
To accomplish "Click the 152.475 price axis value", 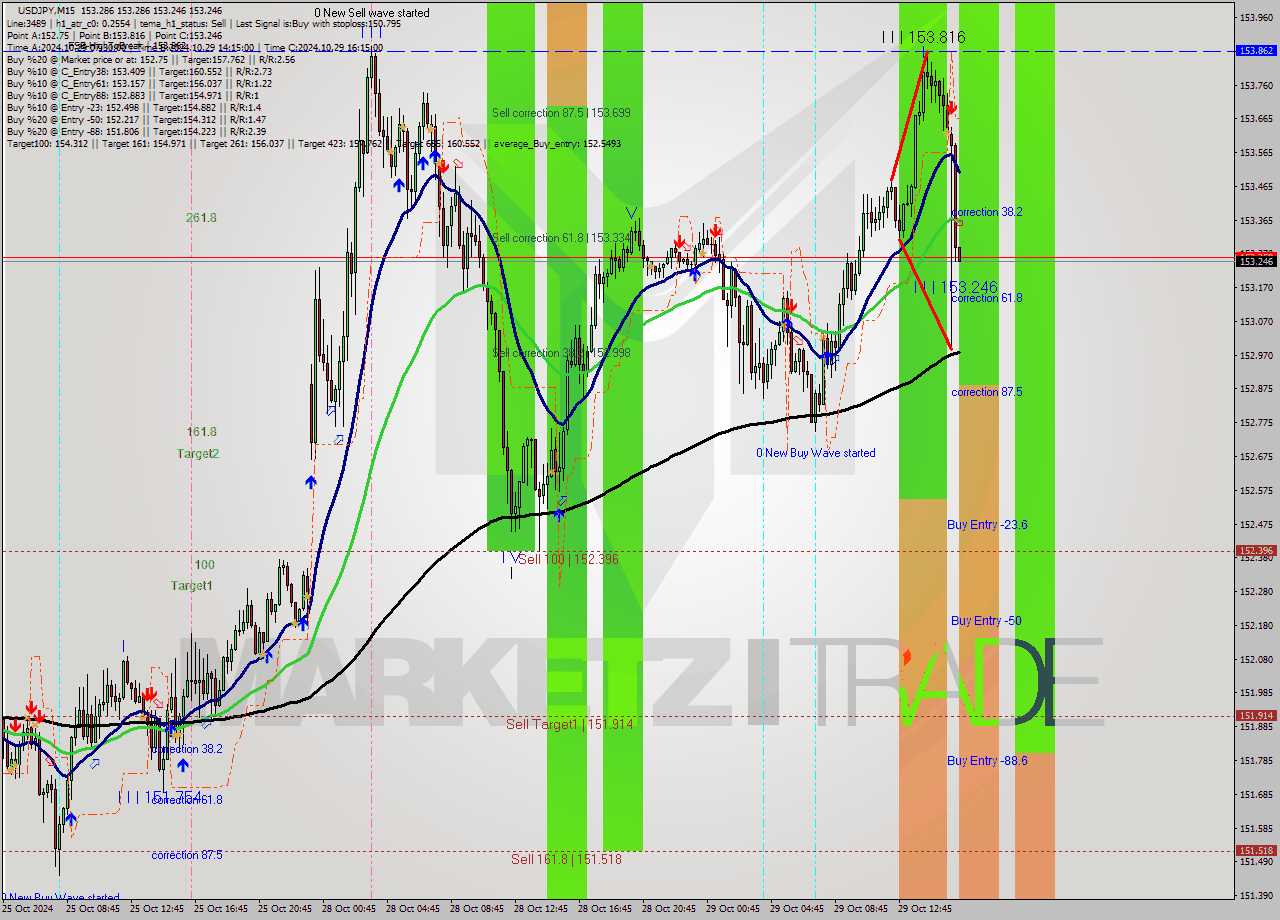I will pos(1256,524).
